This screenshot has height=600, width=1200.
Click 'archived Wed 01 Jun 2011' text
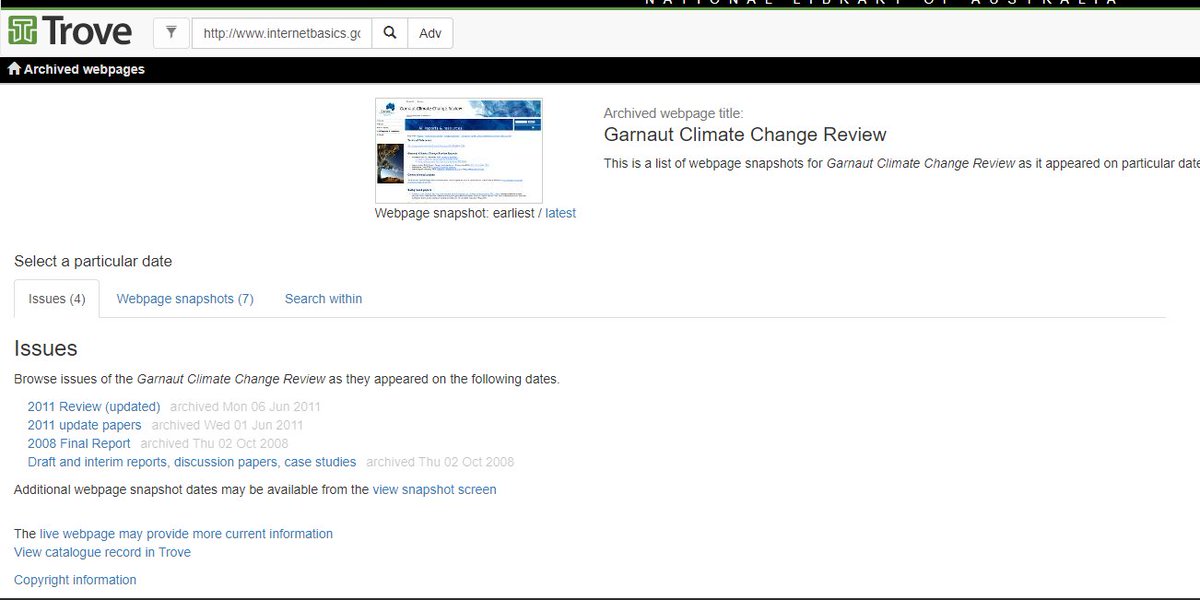tap(227, 425)
